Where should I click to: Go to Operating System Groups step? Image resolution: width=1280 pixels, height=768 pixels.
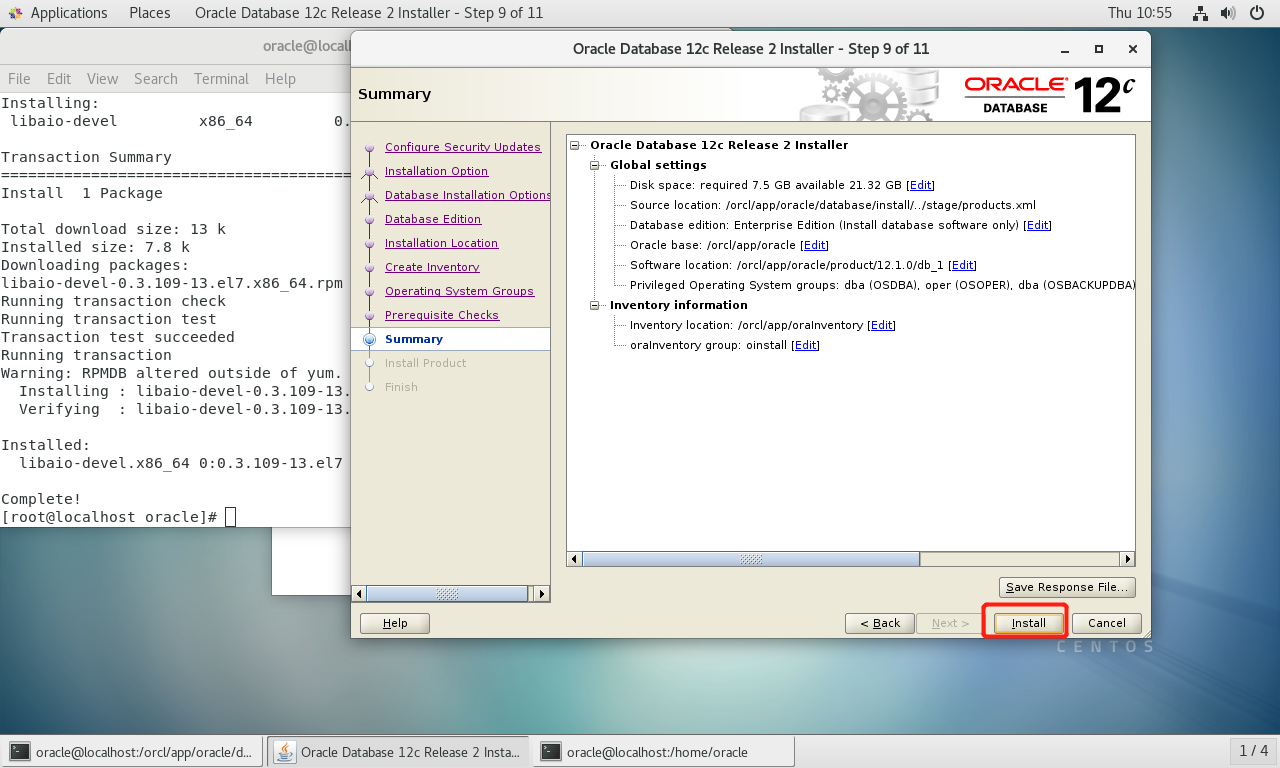(459, 291)
